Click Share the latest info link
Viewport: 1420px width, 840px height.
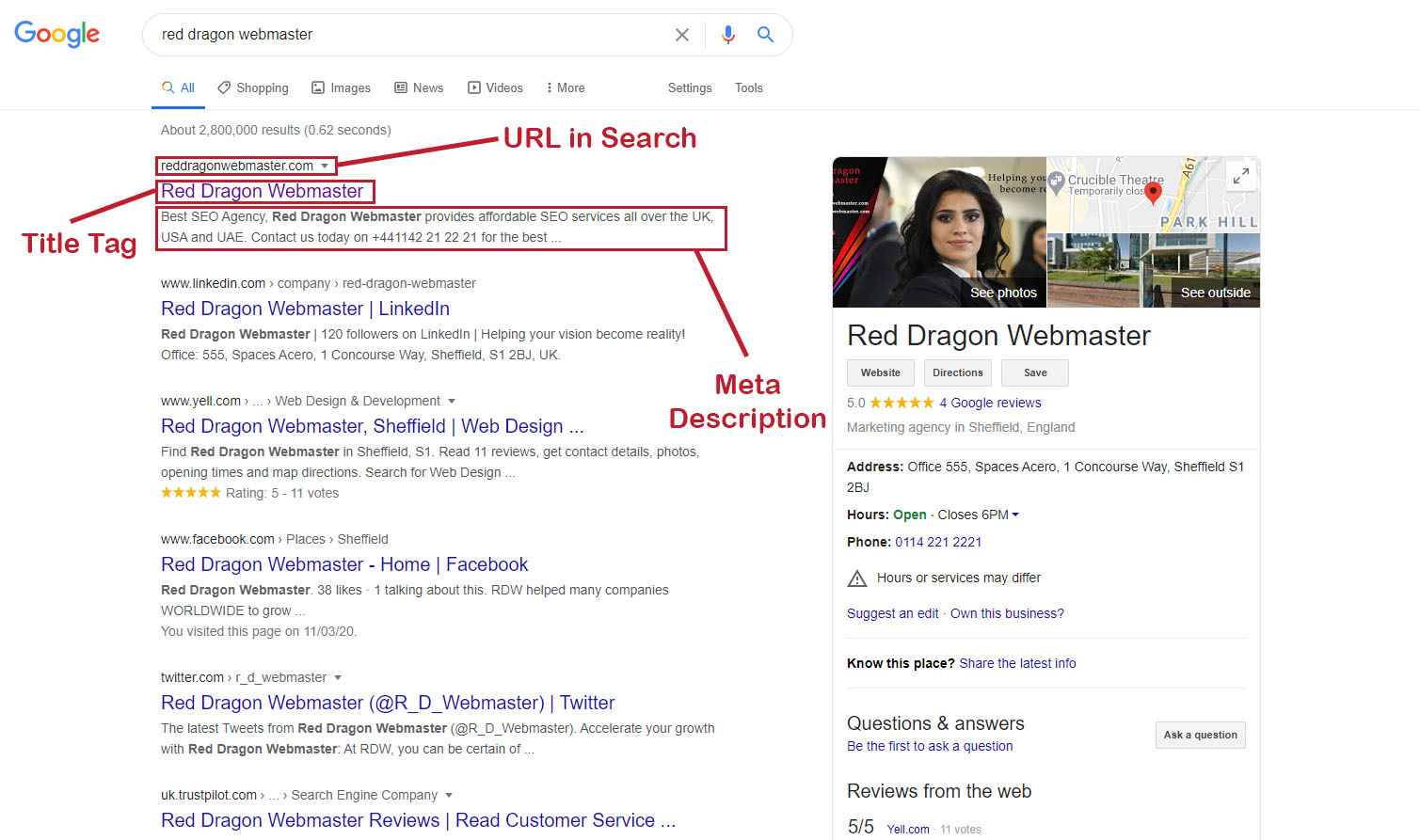pos(1017,663)
